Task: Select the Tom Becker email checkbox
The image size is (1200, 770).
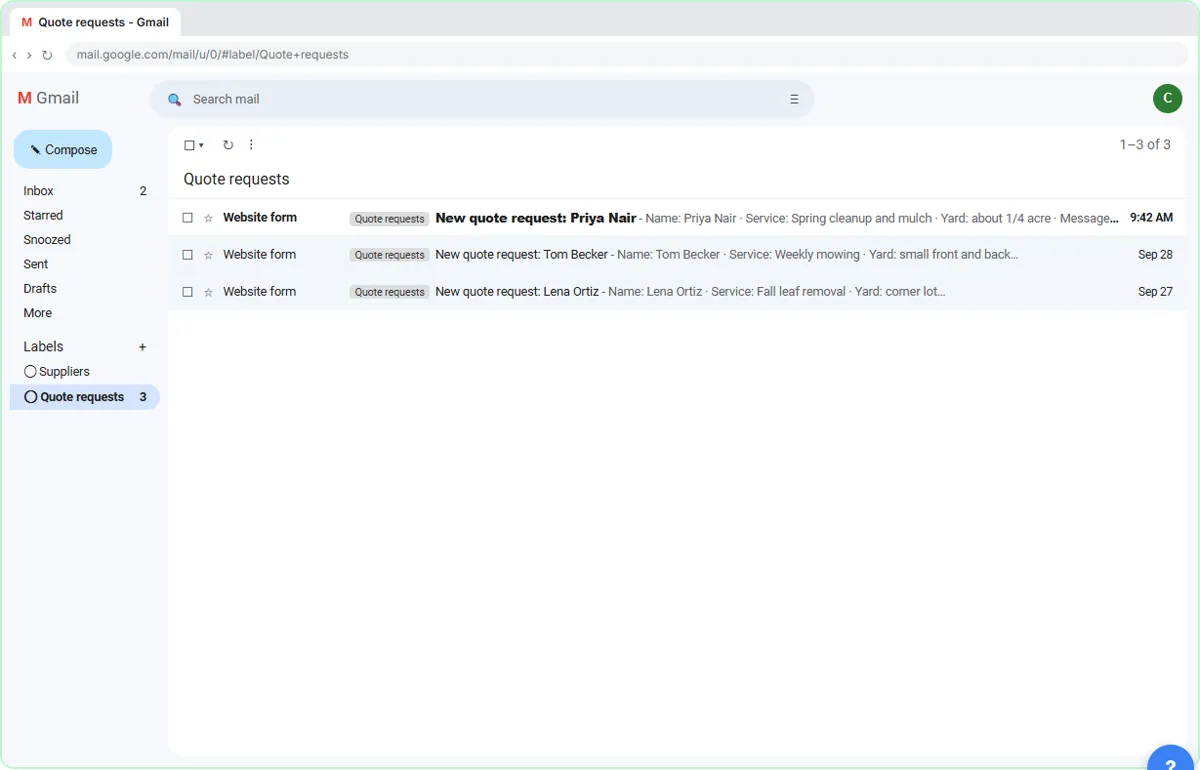Action: tap(187, 255)
